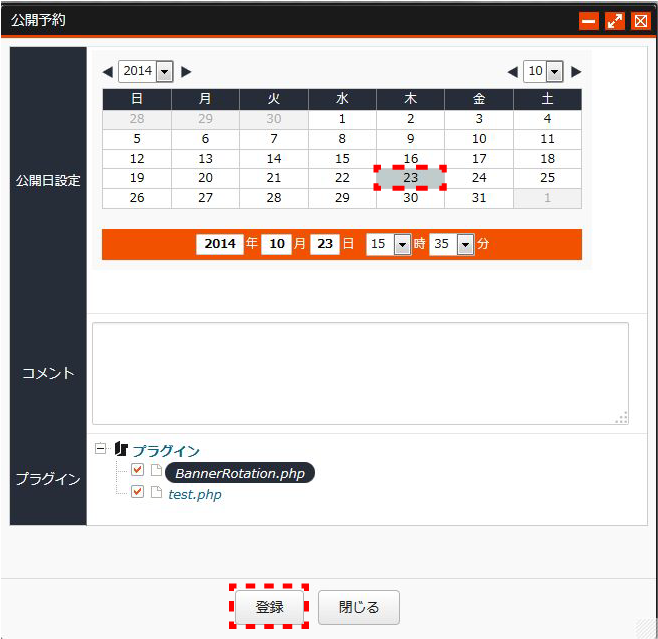Maximize the 公開予約 dialog
The height and width of the screenshot is (639, 658).
tap(615, 21)
